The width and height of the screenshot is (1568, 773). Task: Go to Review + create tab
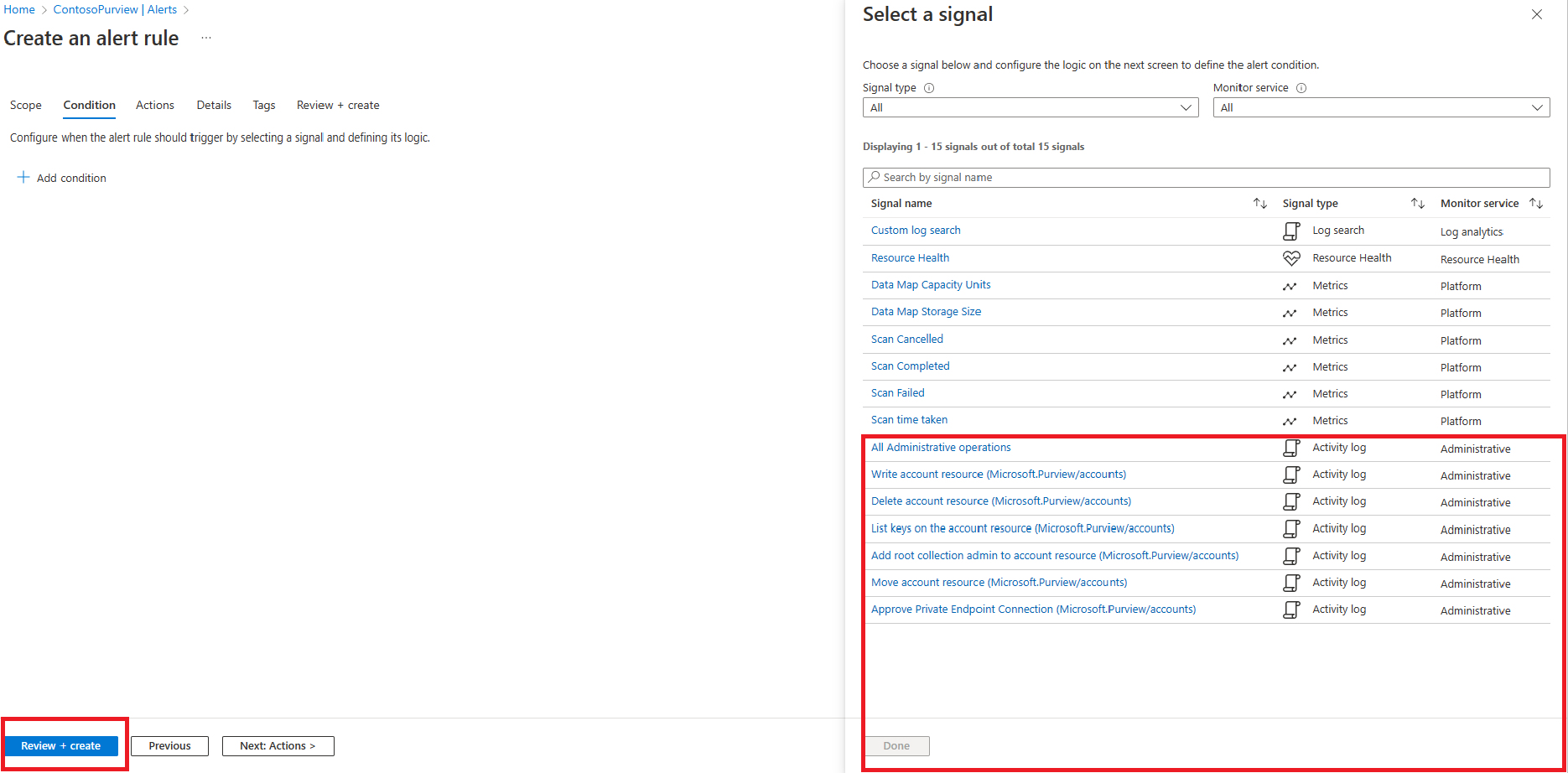click(338, 106)
